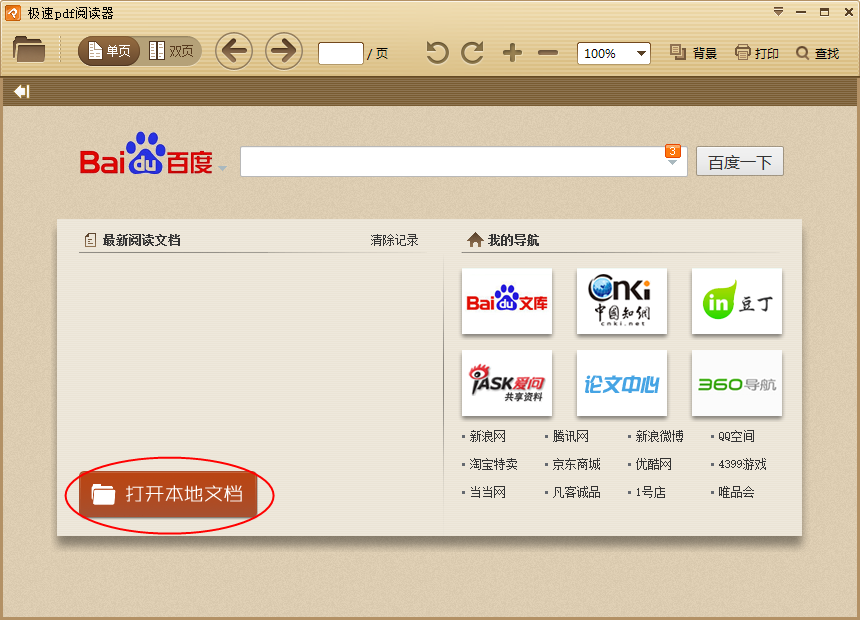Go to previous page arrow
Screen dimensions: 860x620
point(234,51)
